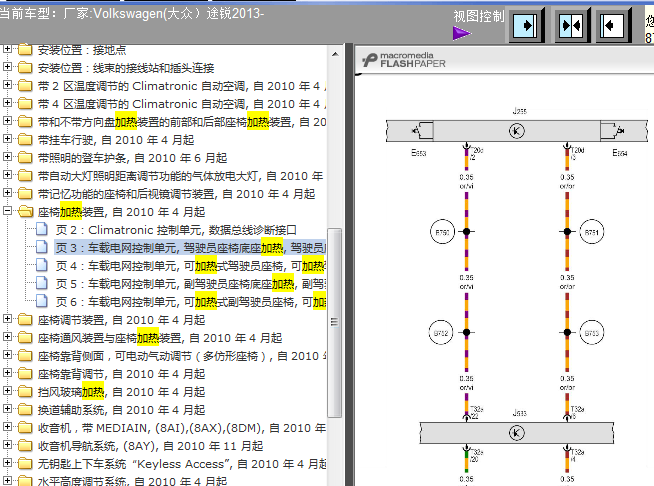The width and height of the screenshot is (654, 486).
Task: Click the open folder icon of 座椅加热装置
Action: click(25, 212)
